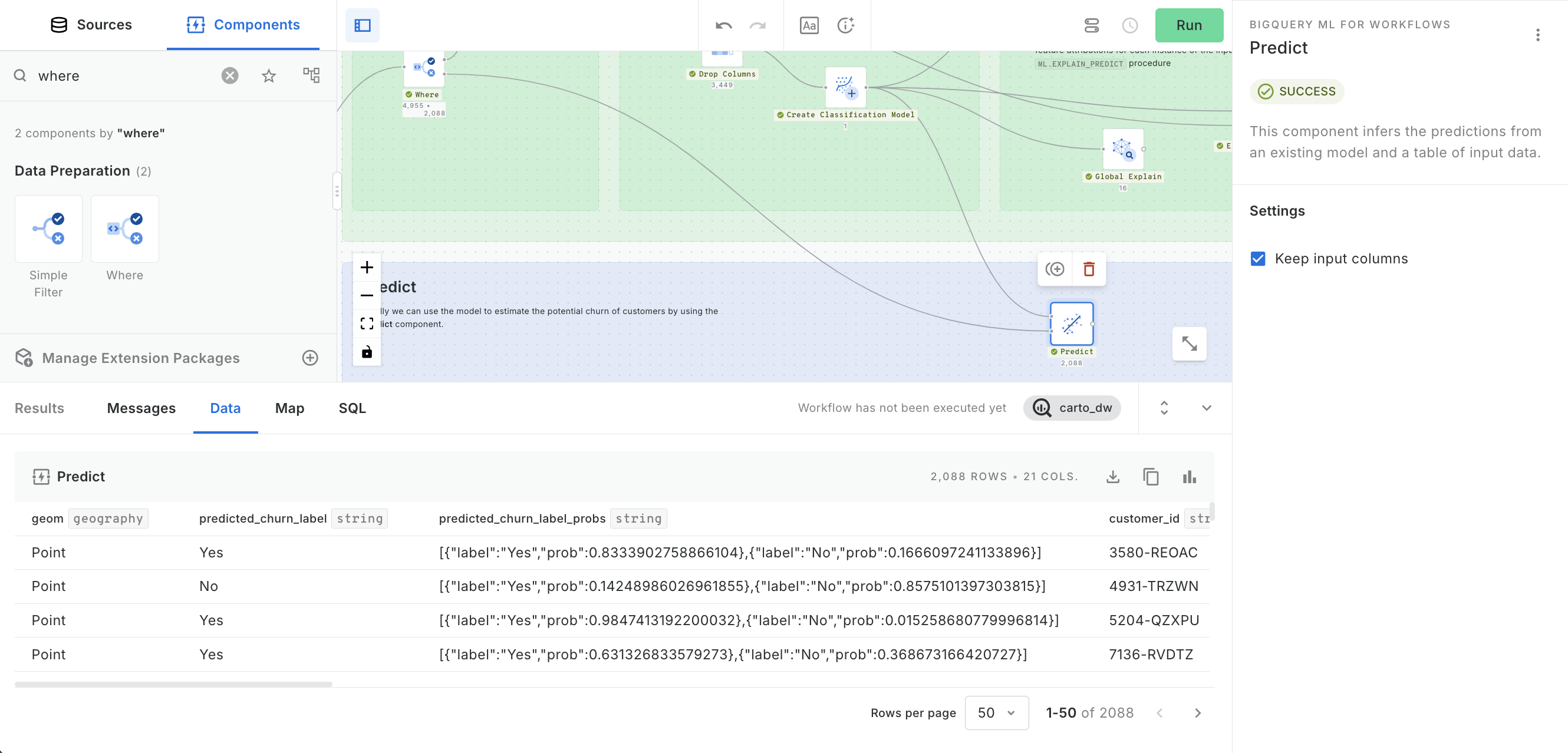
Task: Go to next page of rows
Action: (x=1198, y=713)
